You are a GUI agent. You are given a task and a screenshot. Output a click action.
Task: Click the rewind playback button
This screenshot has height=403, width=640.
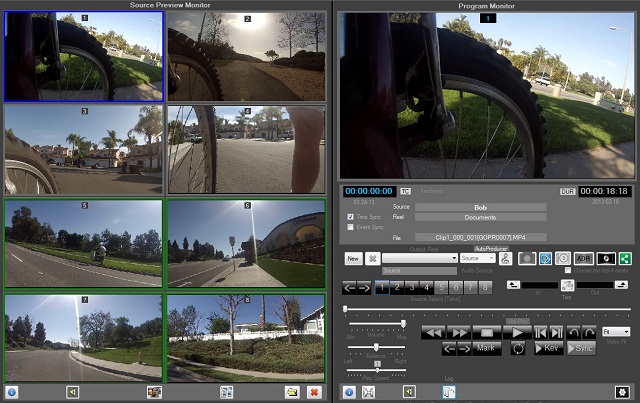tap(433, 332)
